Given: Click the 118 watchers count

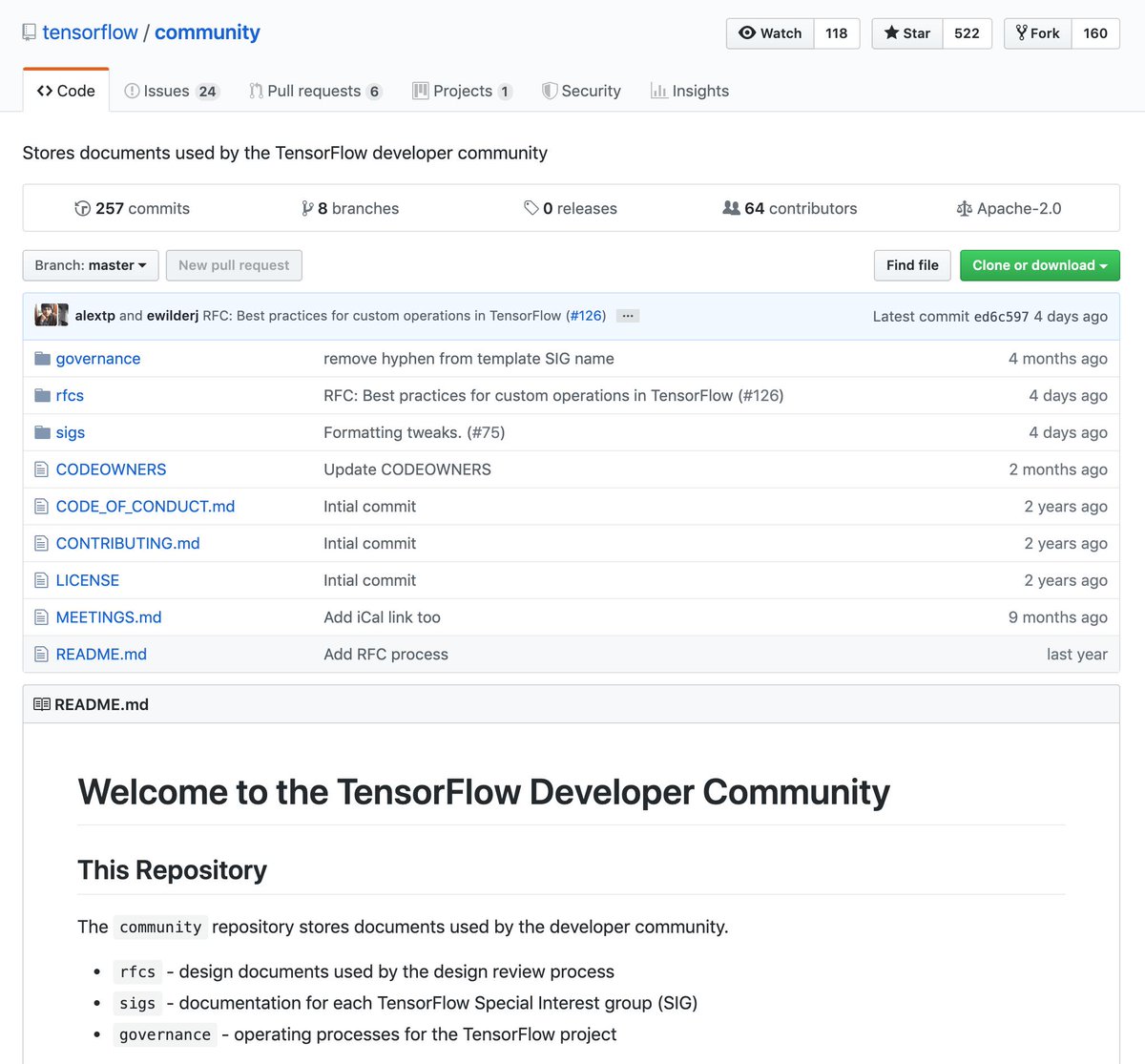Looking at the screenshot, I should click(837, 32).
